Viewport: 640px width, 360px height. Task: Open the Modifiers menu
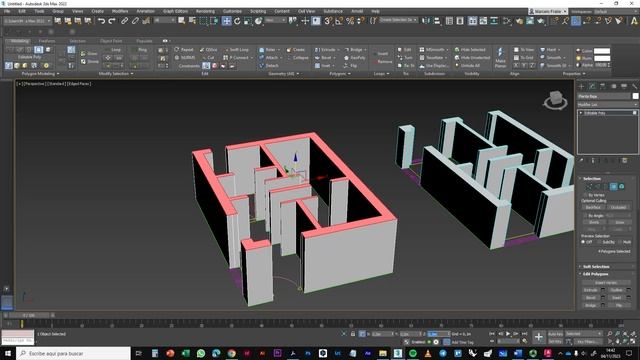[120, 11]
